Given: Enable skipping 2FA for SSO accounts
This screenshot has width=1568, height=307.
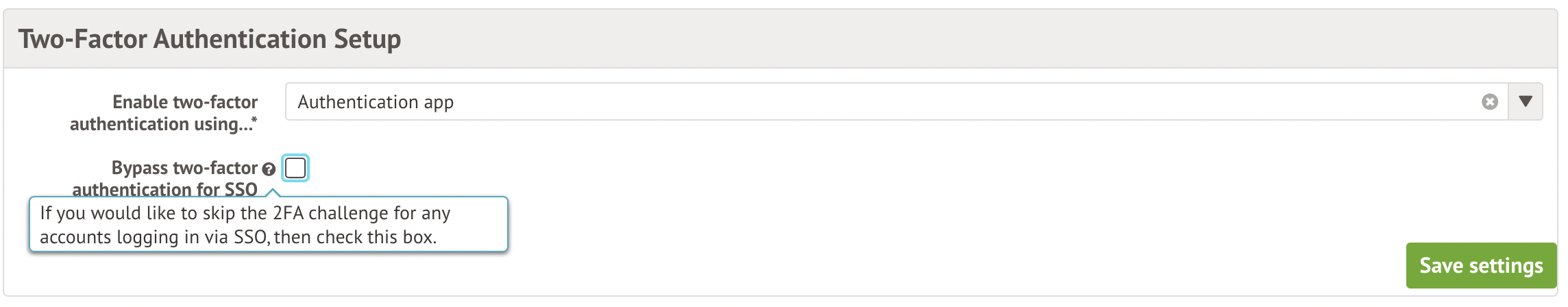Looking at the screenshot, I should (x=295, y=168).
